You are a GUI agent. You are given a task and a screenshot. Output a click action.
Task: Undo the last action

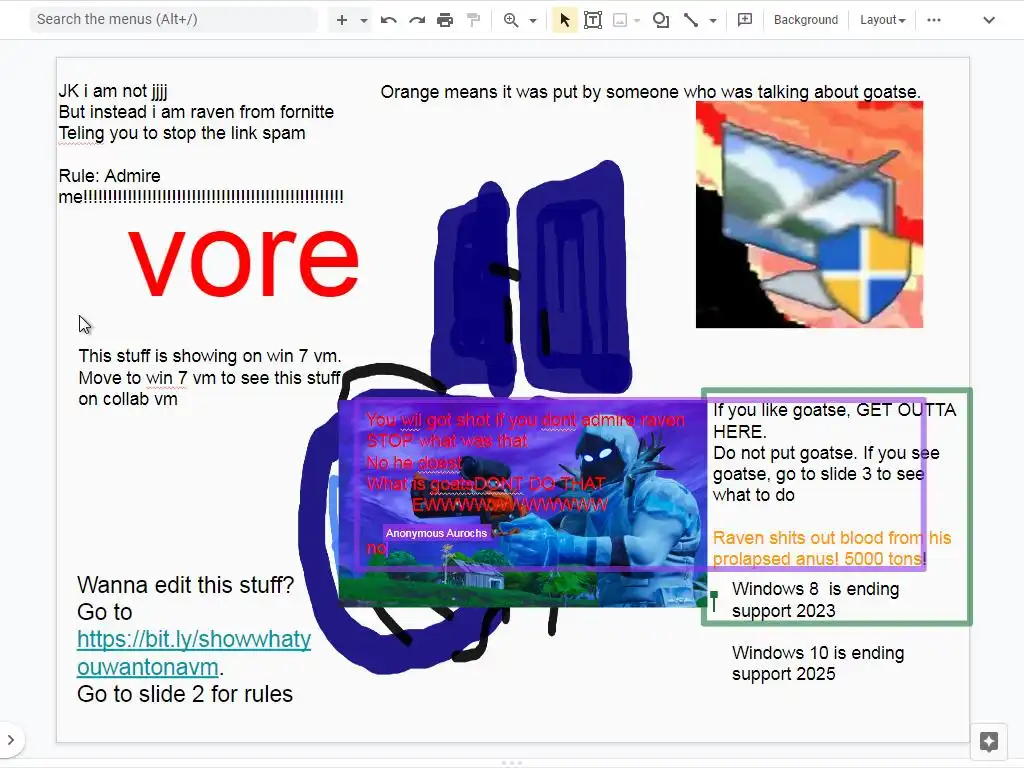pos(389,20)
